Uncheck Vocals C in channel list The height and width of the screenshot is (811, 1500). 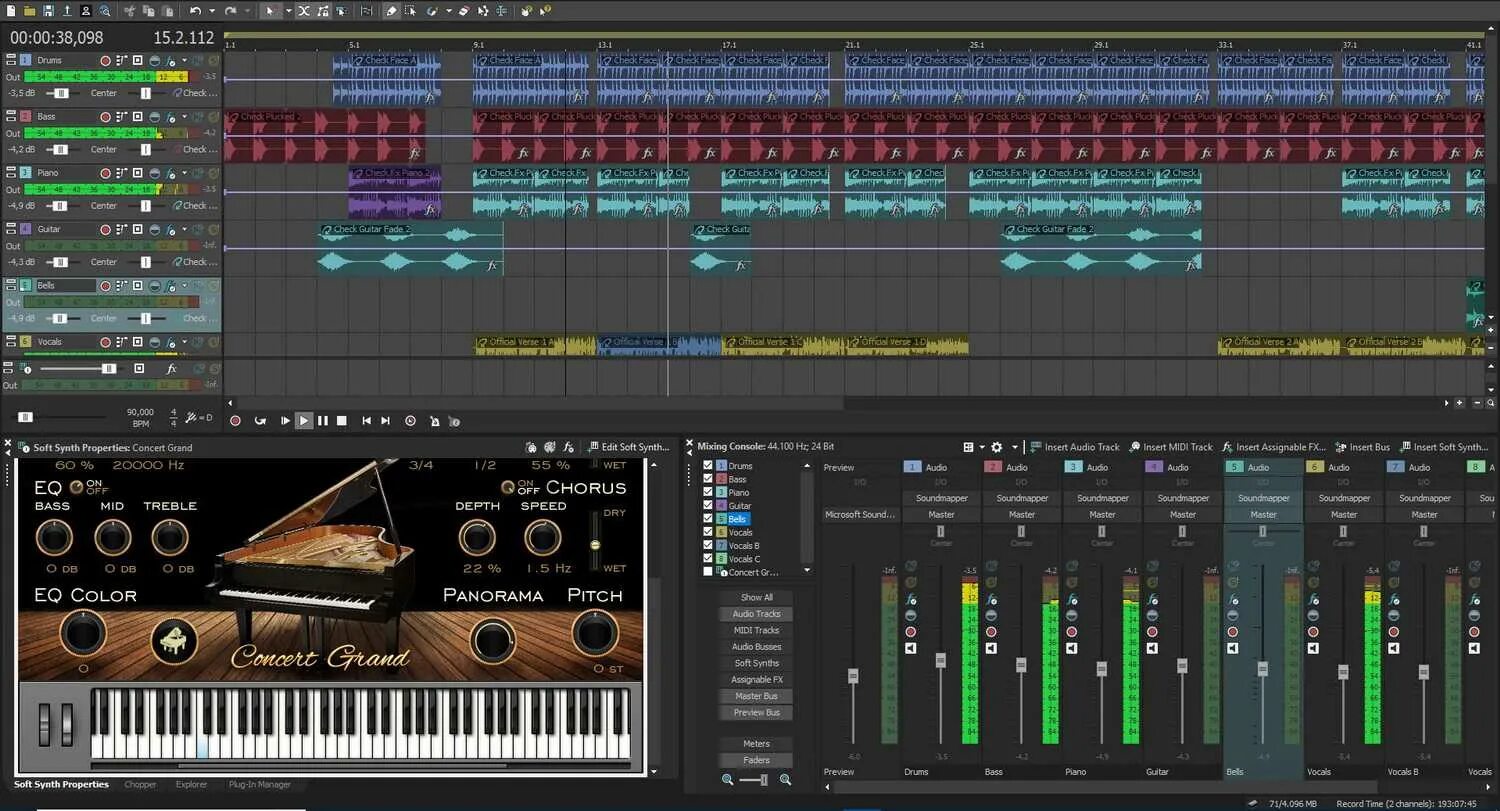pos(708,559)
